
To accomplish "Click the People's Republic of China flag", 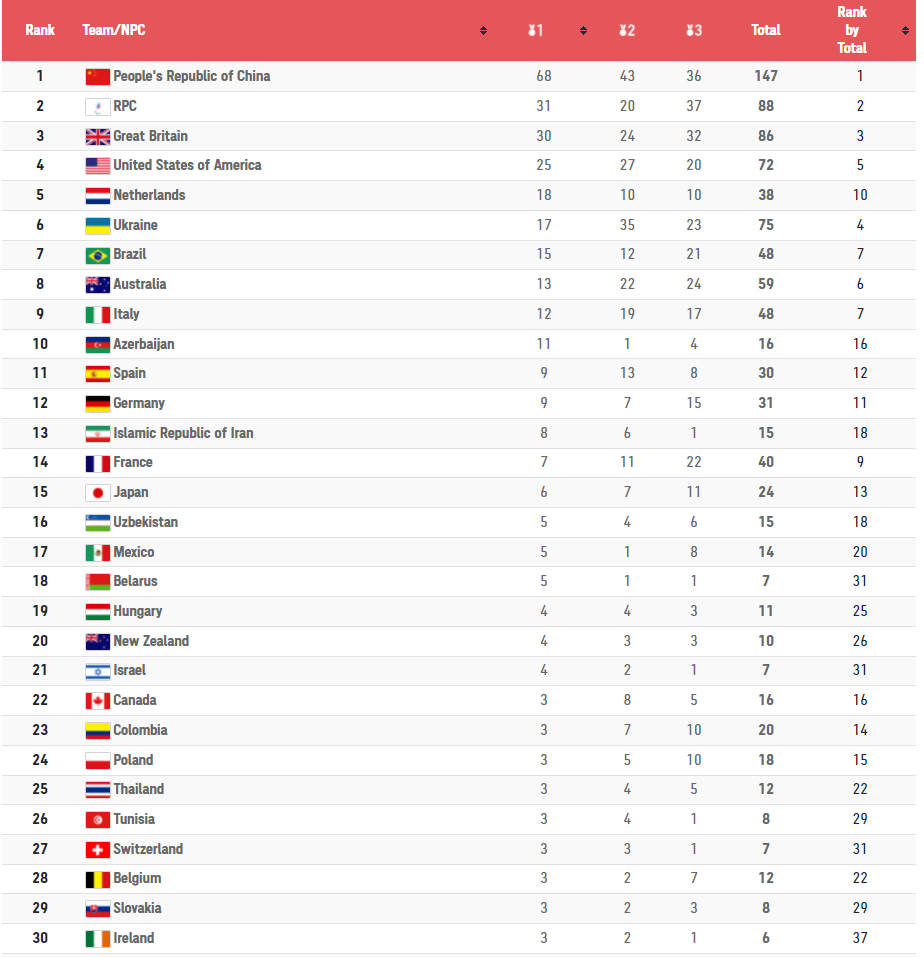I will click(97, 76).
